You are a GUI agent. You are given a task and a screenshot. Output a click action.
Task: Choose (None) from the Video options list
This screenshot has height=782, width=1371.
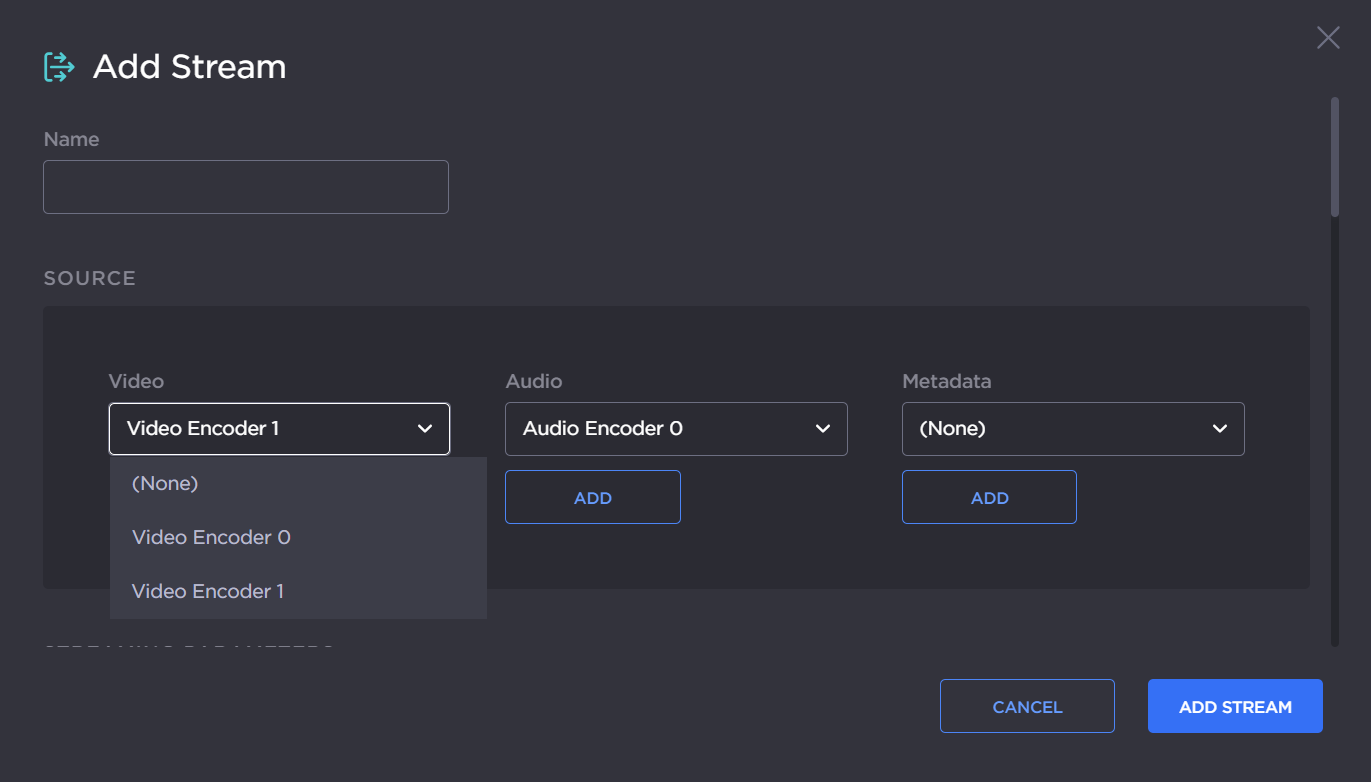click(166, 483)
